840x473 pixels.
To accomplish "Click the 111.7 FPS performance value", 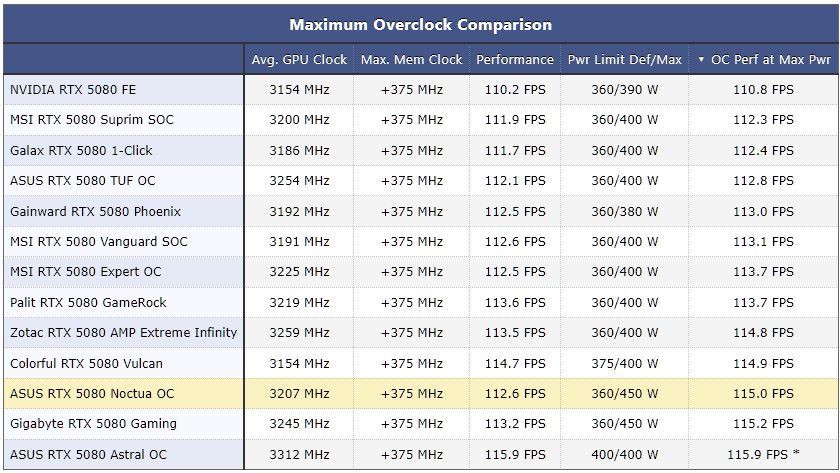I will (515, 151).
